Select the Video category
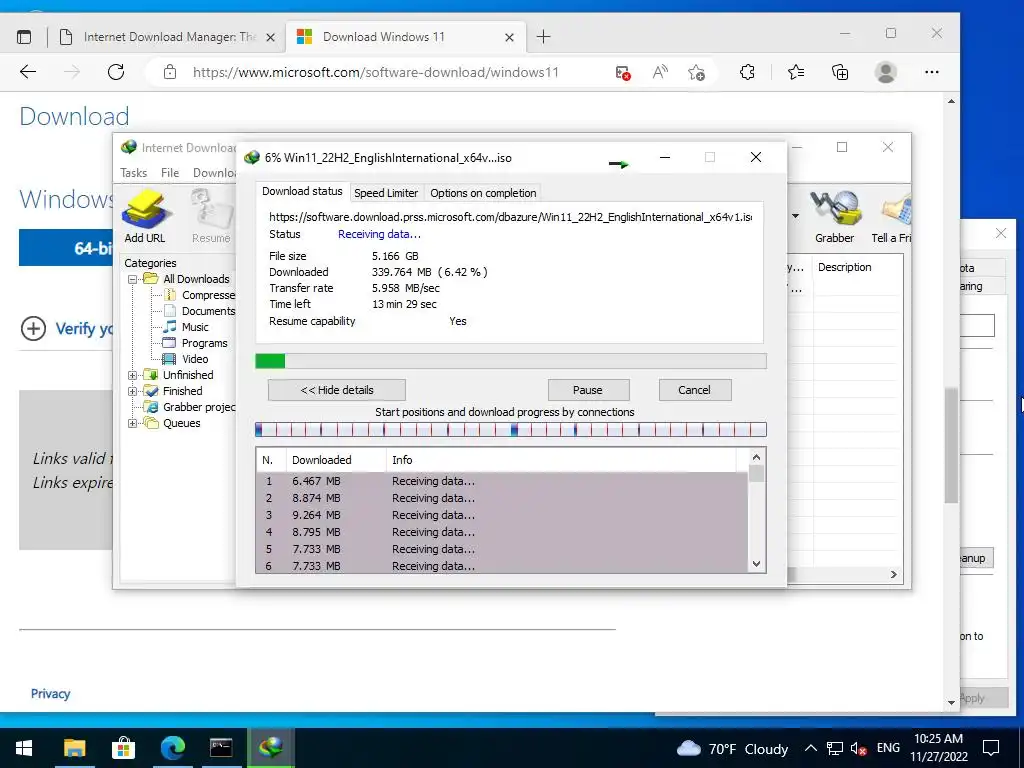Screen dimensions: 1024x768 click(x=195, y=359)
